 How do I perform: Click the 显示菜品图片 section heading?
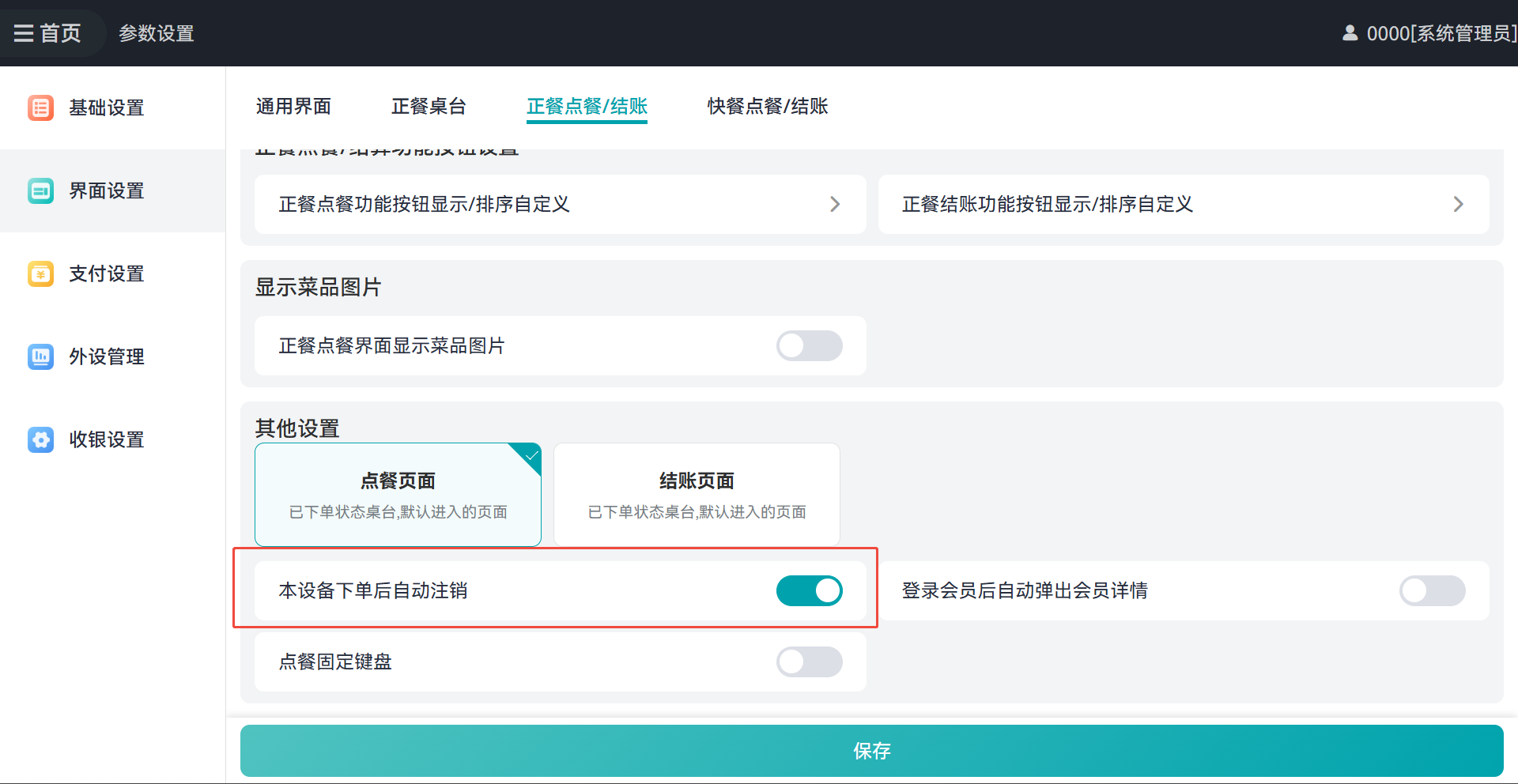(x=318, y=287)
